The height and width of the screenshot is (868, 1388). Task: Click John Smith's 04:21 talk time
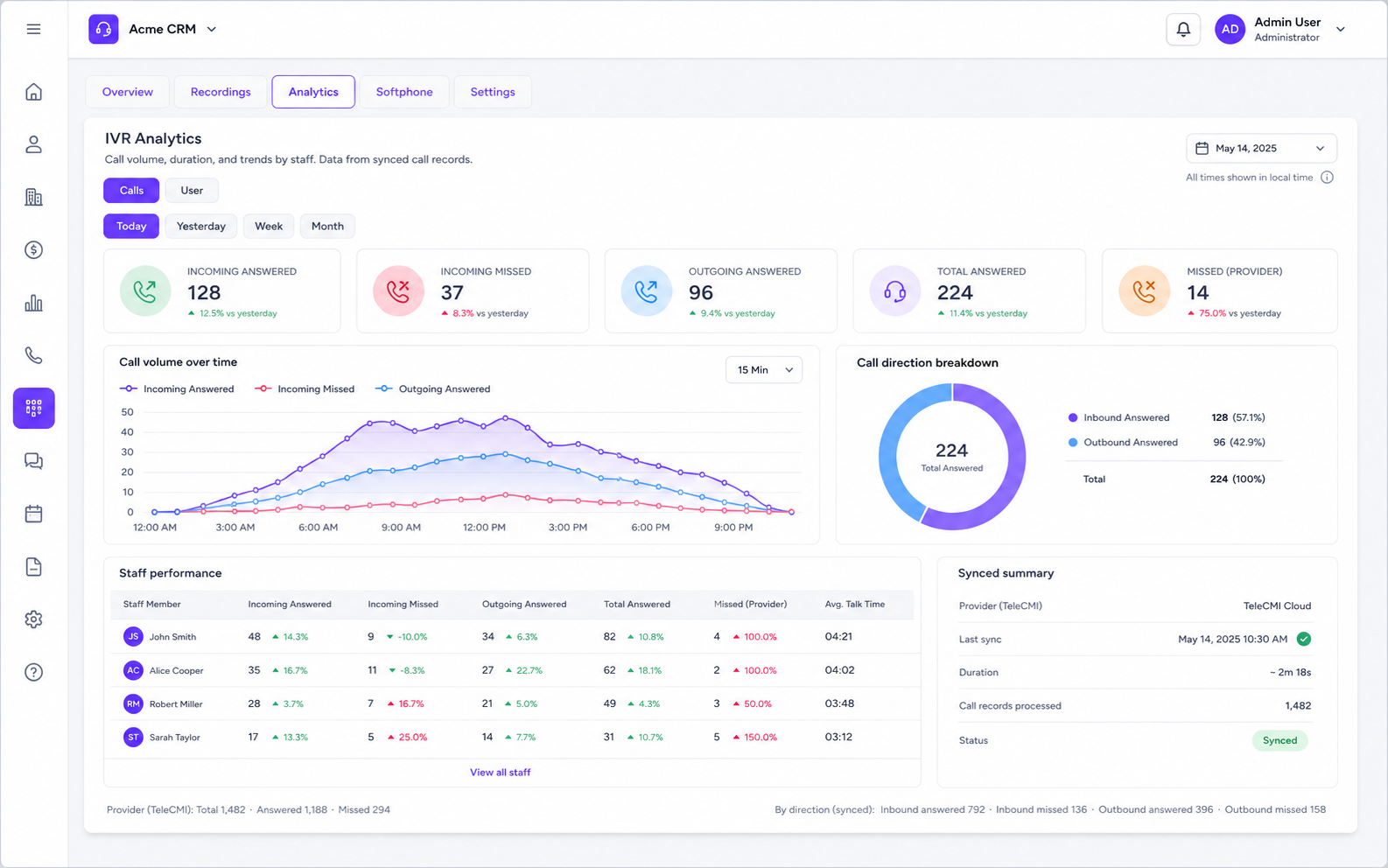coord(838,637)
